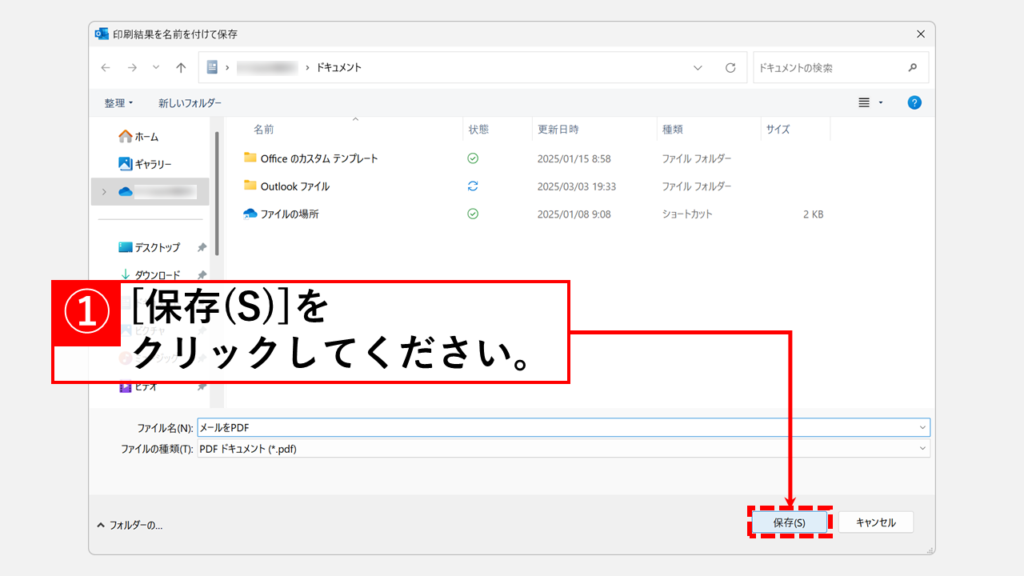Click the folder icon of Office のカスタム テンプレート
1024x576 pixels.
tap(249, 157)
